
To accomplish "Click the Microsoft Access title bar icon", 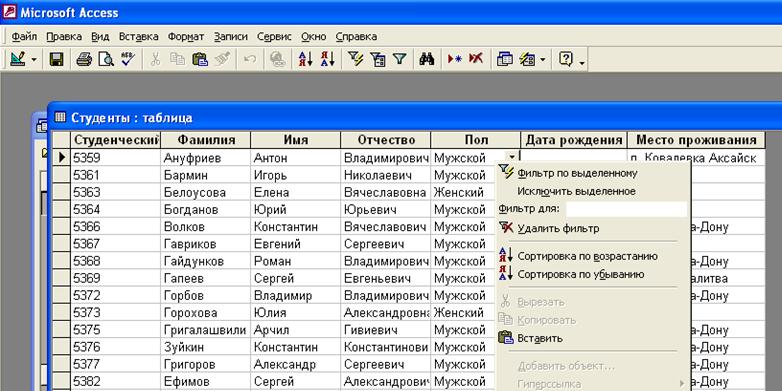I will (9, 11).
